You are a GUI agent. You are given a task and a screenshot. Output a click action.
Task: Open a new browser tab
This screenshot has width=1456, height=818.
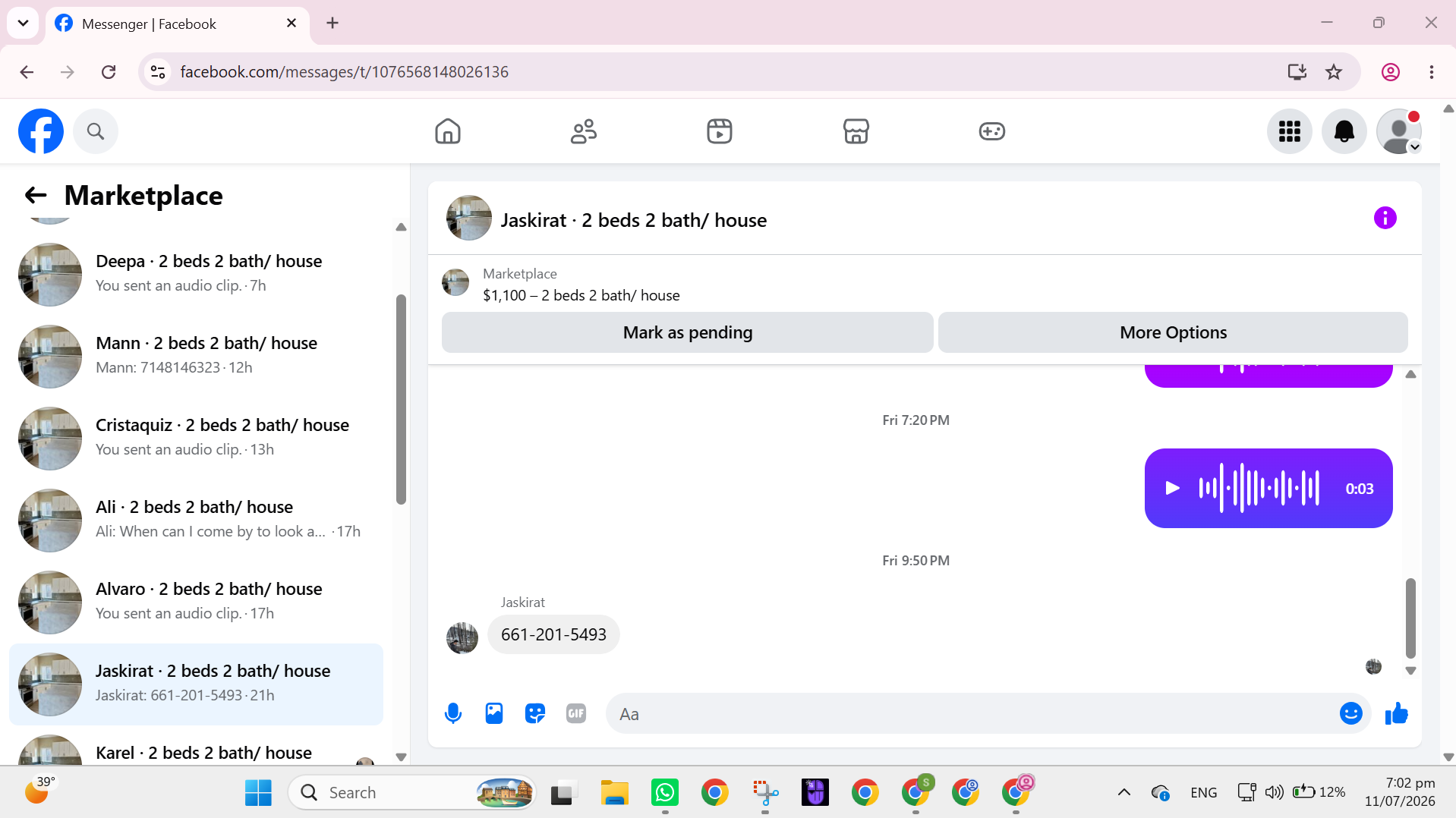pos(332,24)
